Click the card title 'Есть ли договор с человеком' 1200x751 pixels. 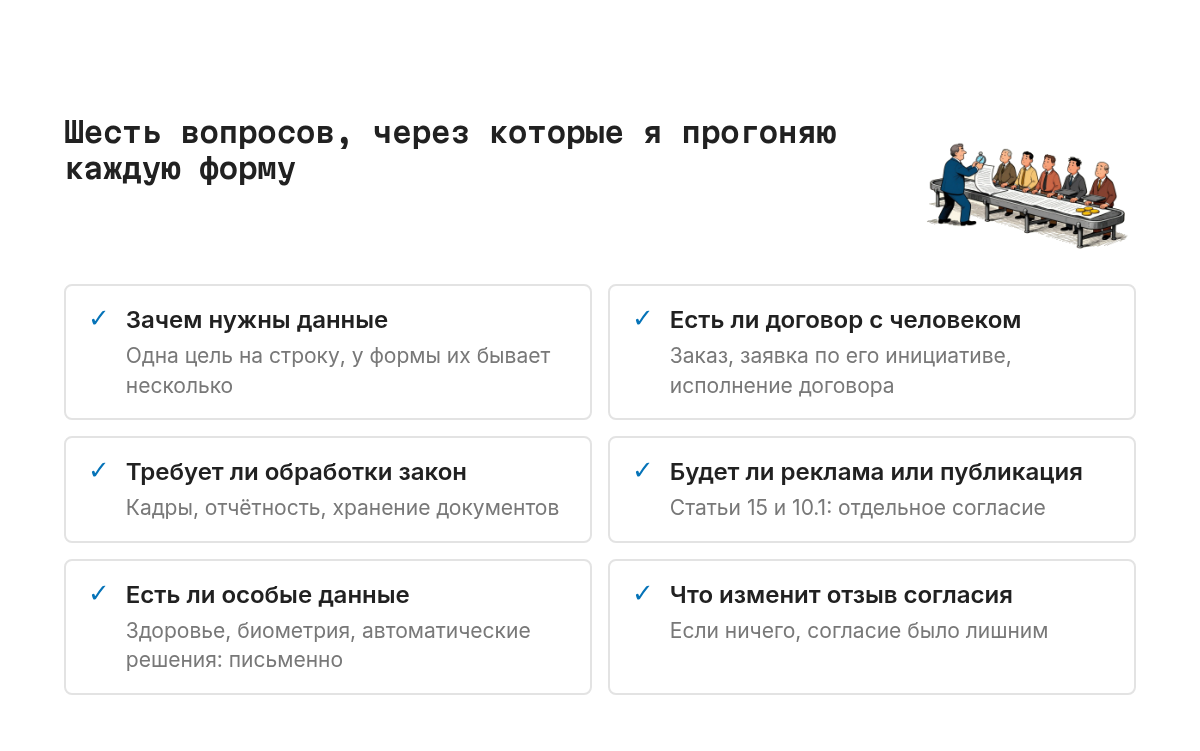point(845,320)
